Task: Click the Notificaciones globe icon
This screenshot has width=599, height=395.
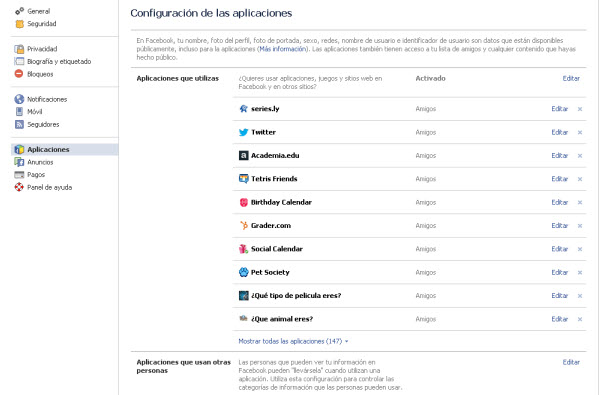Action: pyautogui.click(x=19, y=99)
